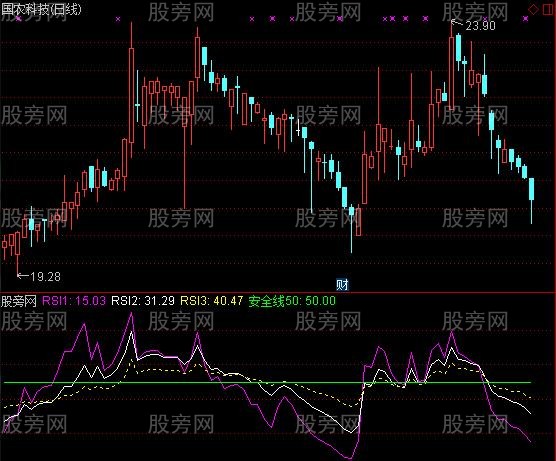Click the green 安全线50 horizontal line
This screenshot has width=556, height=461.
267,383
